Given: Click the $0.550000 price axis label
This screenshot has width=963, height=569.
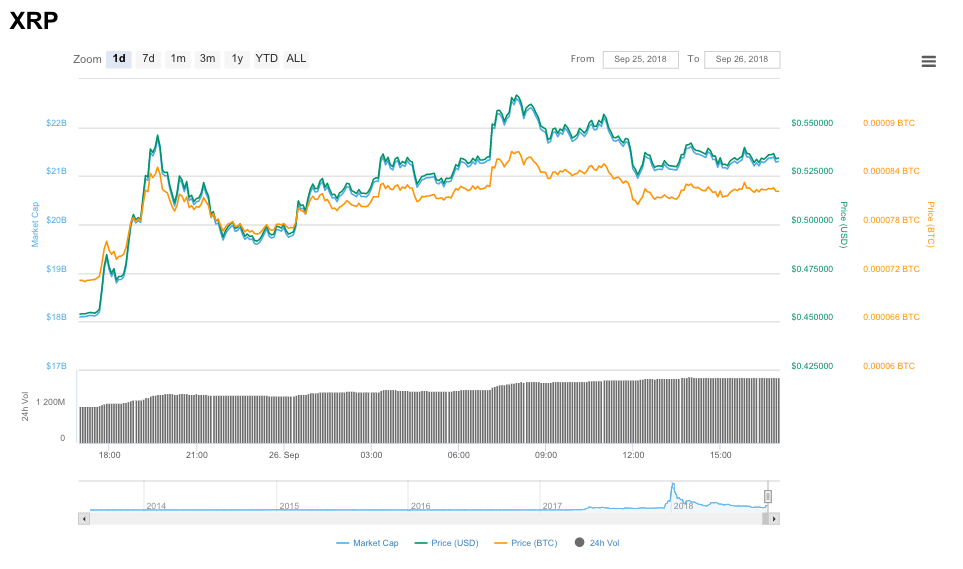Looking at the screenshot, I should [x=812, y=124].
